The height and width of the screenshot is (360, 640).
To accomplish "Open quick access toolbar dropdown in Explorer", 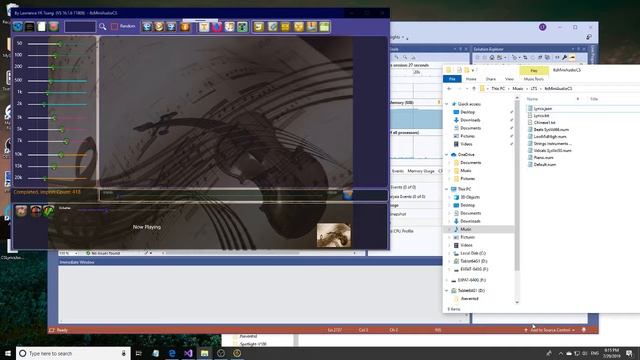I will [473, 70].
